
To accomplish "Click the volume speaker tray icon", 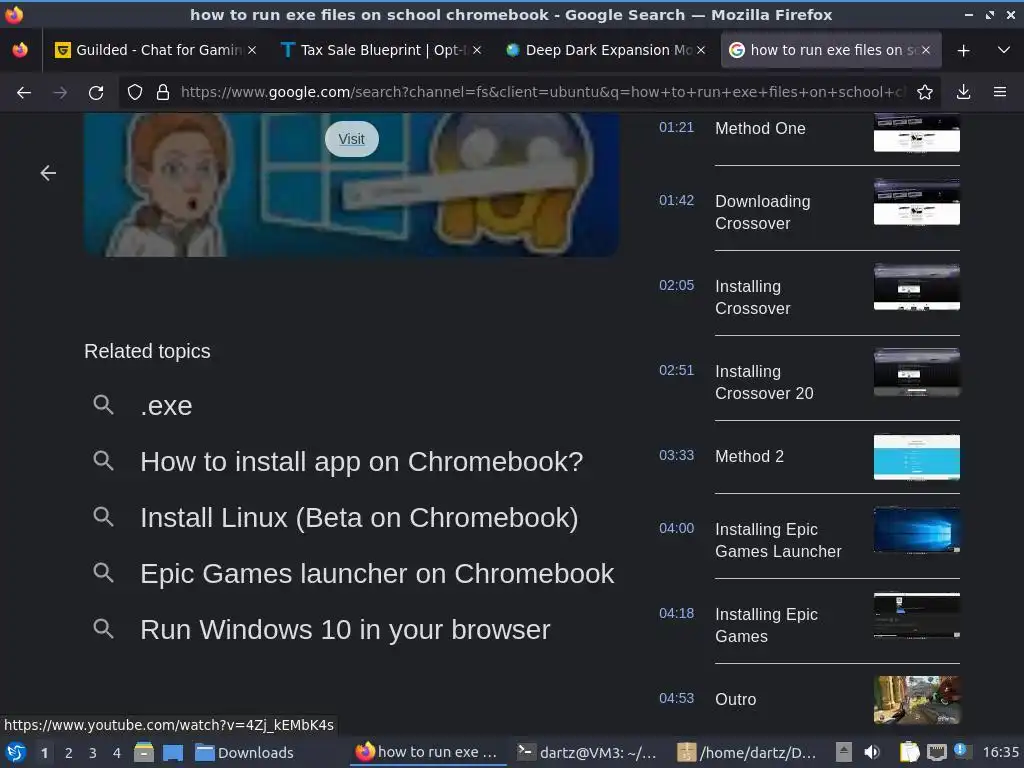I will [x=872, y=753].
